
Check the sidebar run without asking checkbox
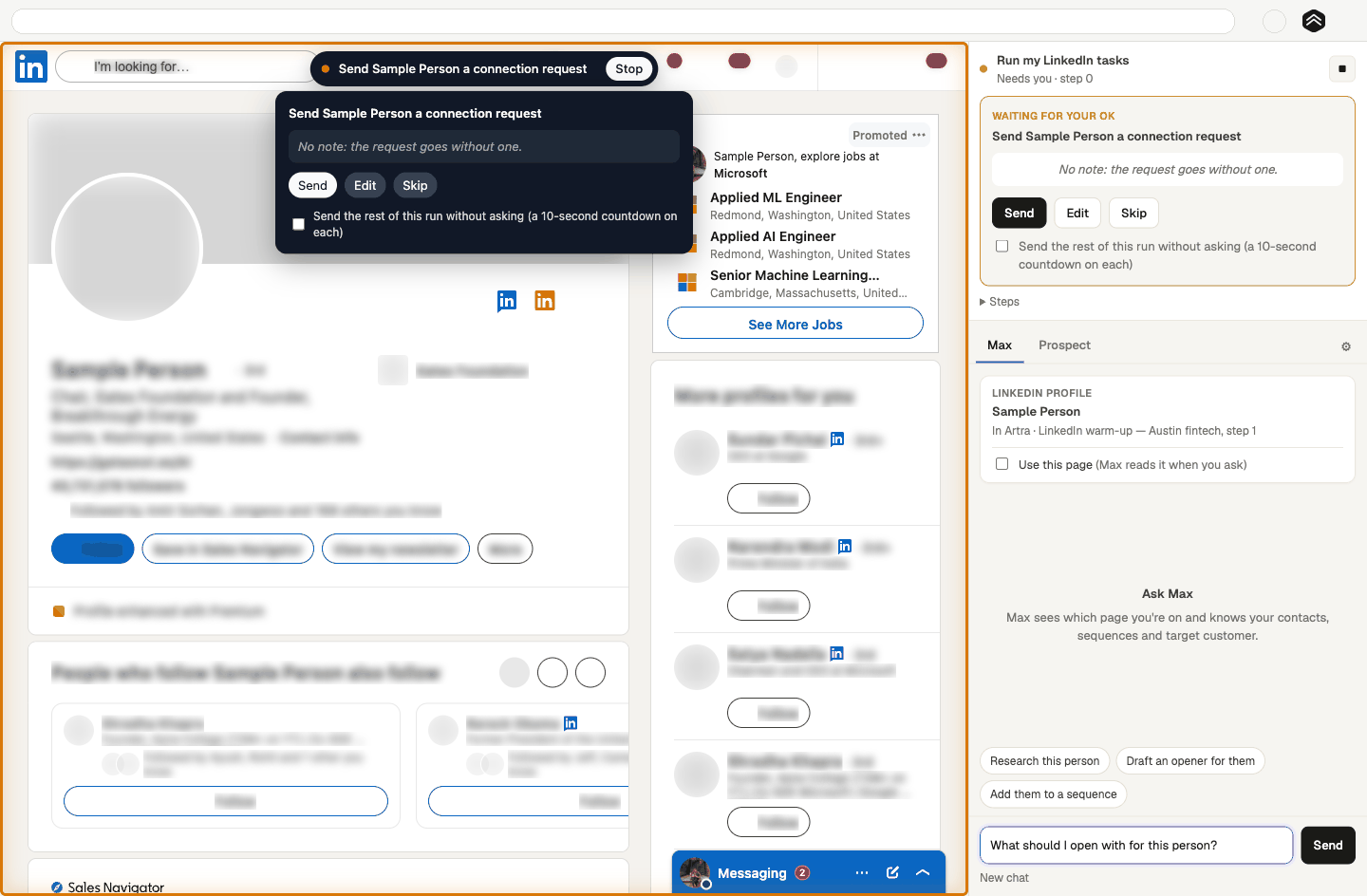point(1002,246)
